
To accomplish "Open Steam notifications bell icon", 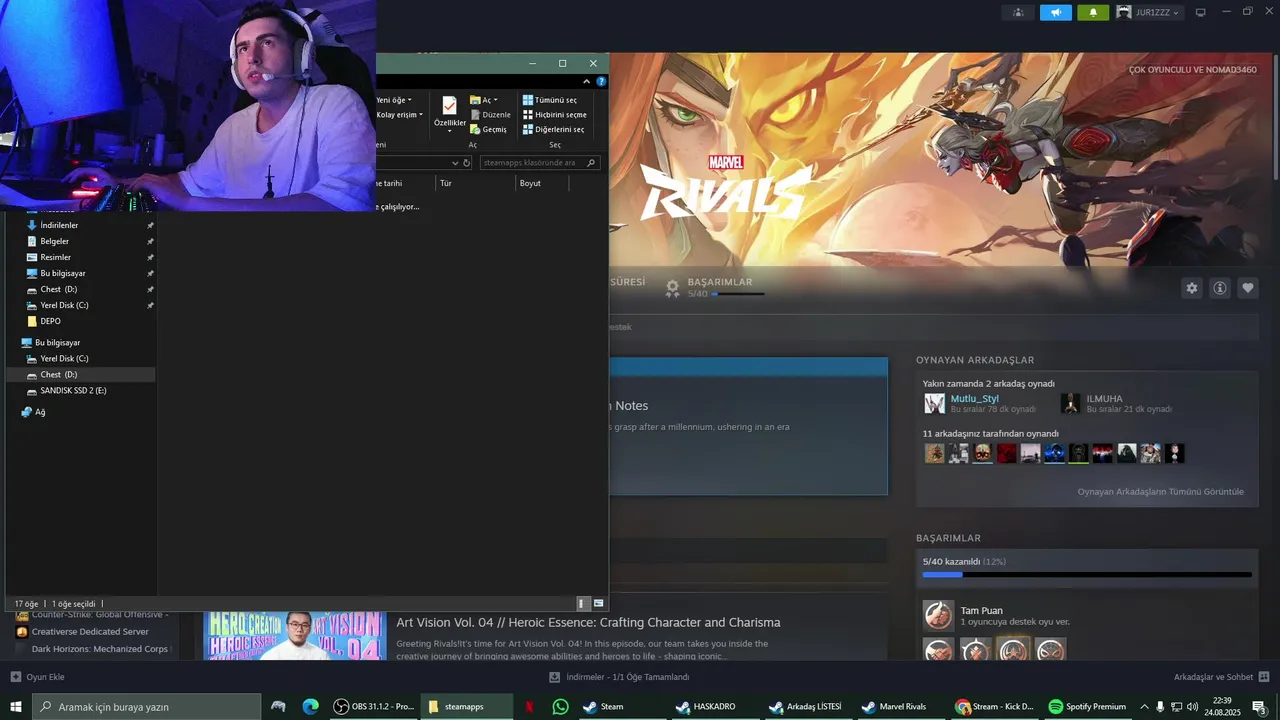I will click(x=1093, y=12).
